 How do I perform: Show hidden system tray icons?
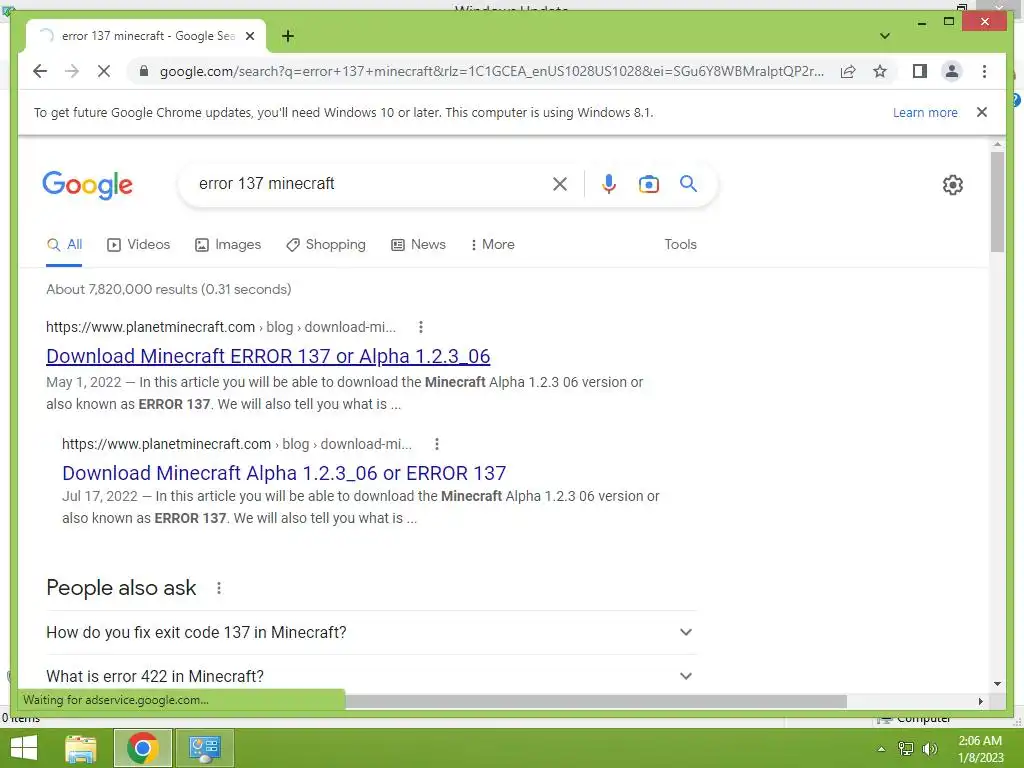pyautogui.click(x=882, y=749)
